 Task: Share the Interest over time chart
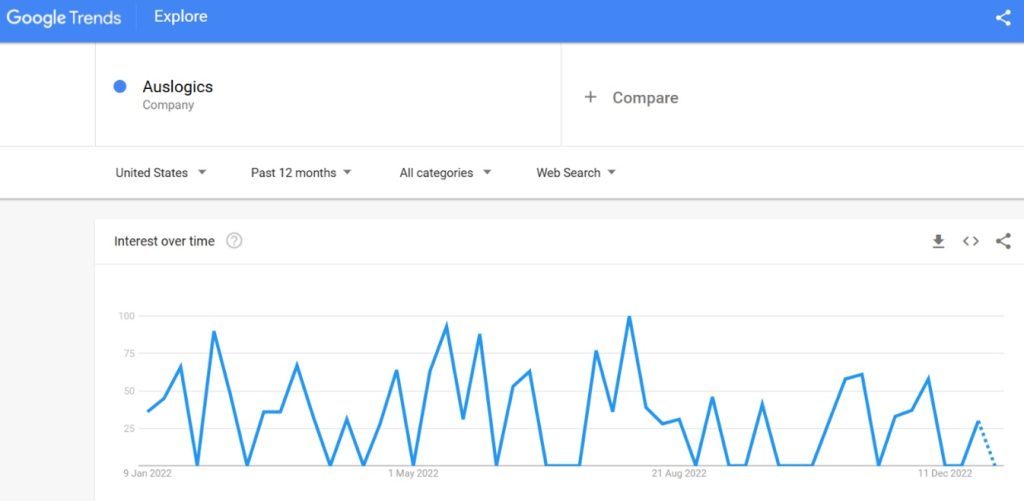[1003, 241]
